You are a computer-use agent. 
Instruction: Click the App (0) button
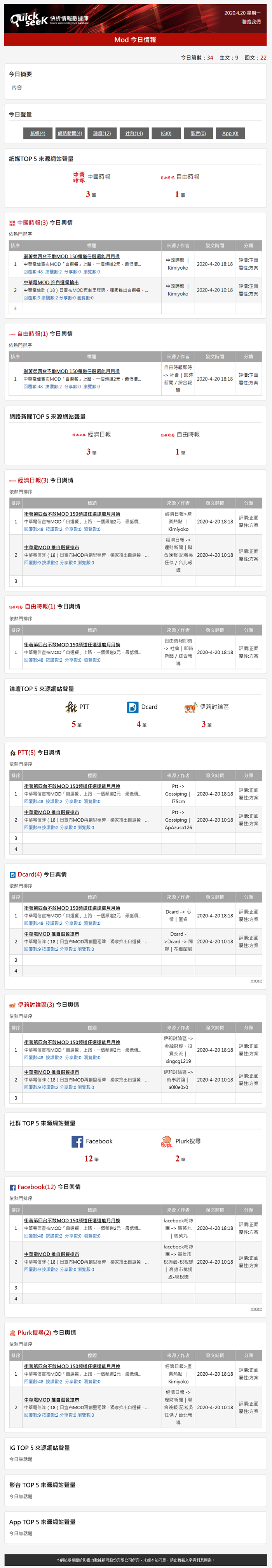(230, 133)
